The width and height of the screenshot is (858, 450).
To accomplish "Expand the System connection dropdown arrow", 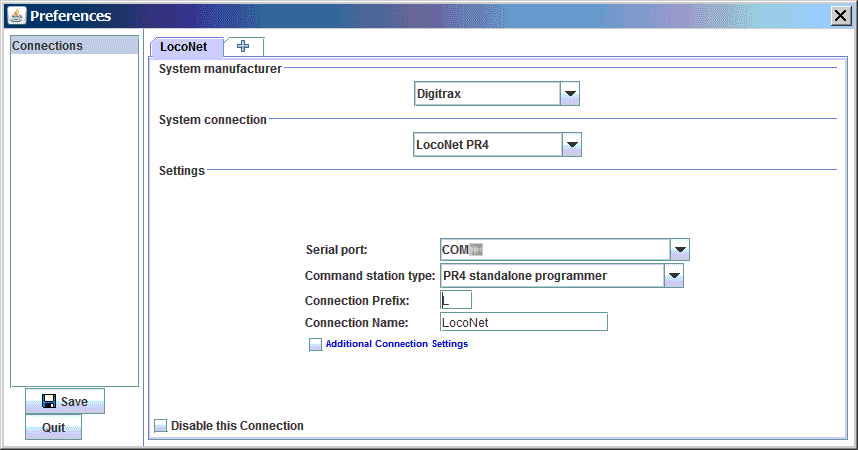I will point(572,145).
